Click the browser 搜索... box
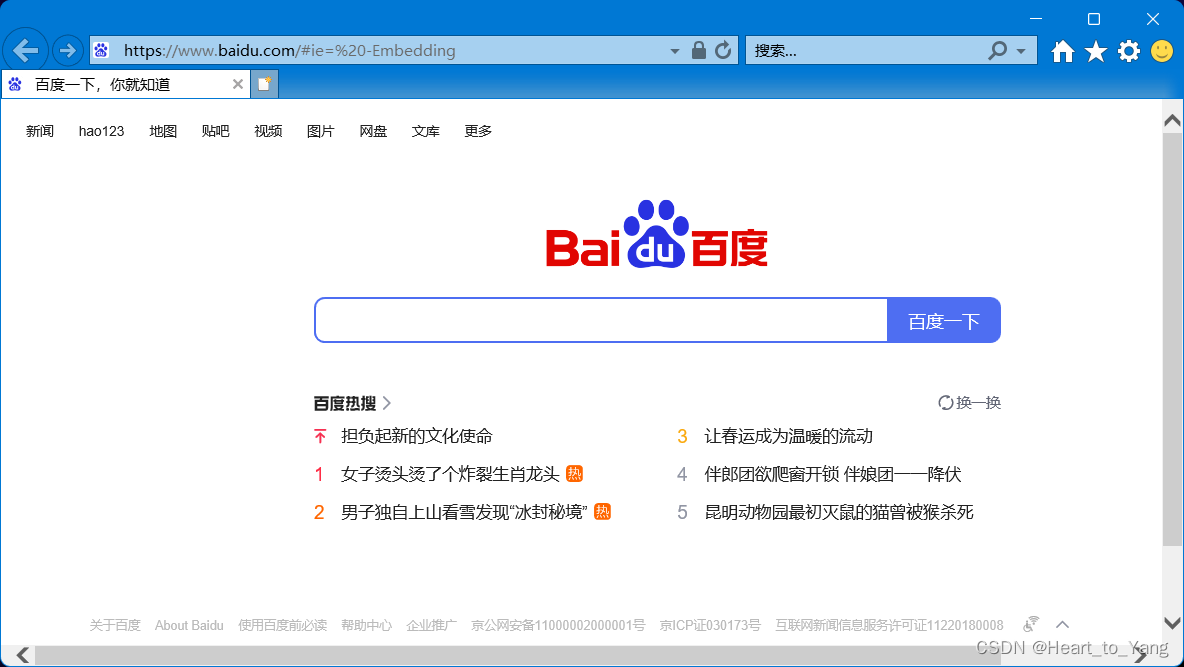 pos(867,51)
